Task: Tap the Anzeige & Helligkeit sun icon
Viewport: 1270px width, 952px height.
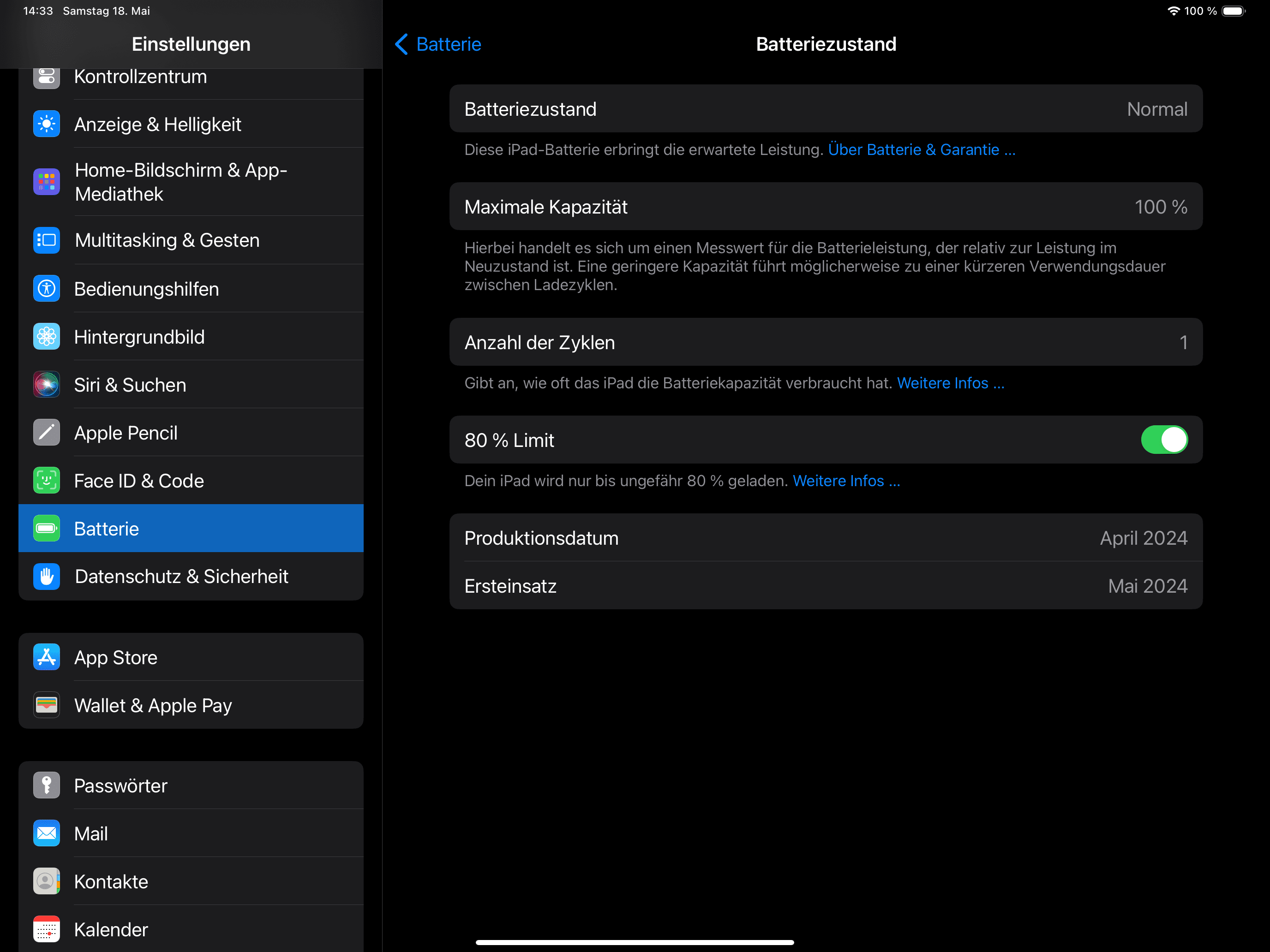Action: click(x=47, y=124)
